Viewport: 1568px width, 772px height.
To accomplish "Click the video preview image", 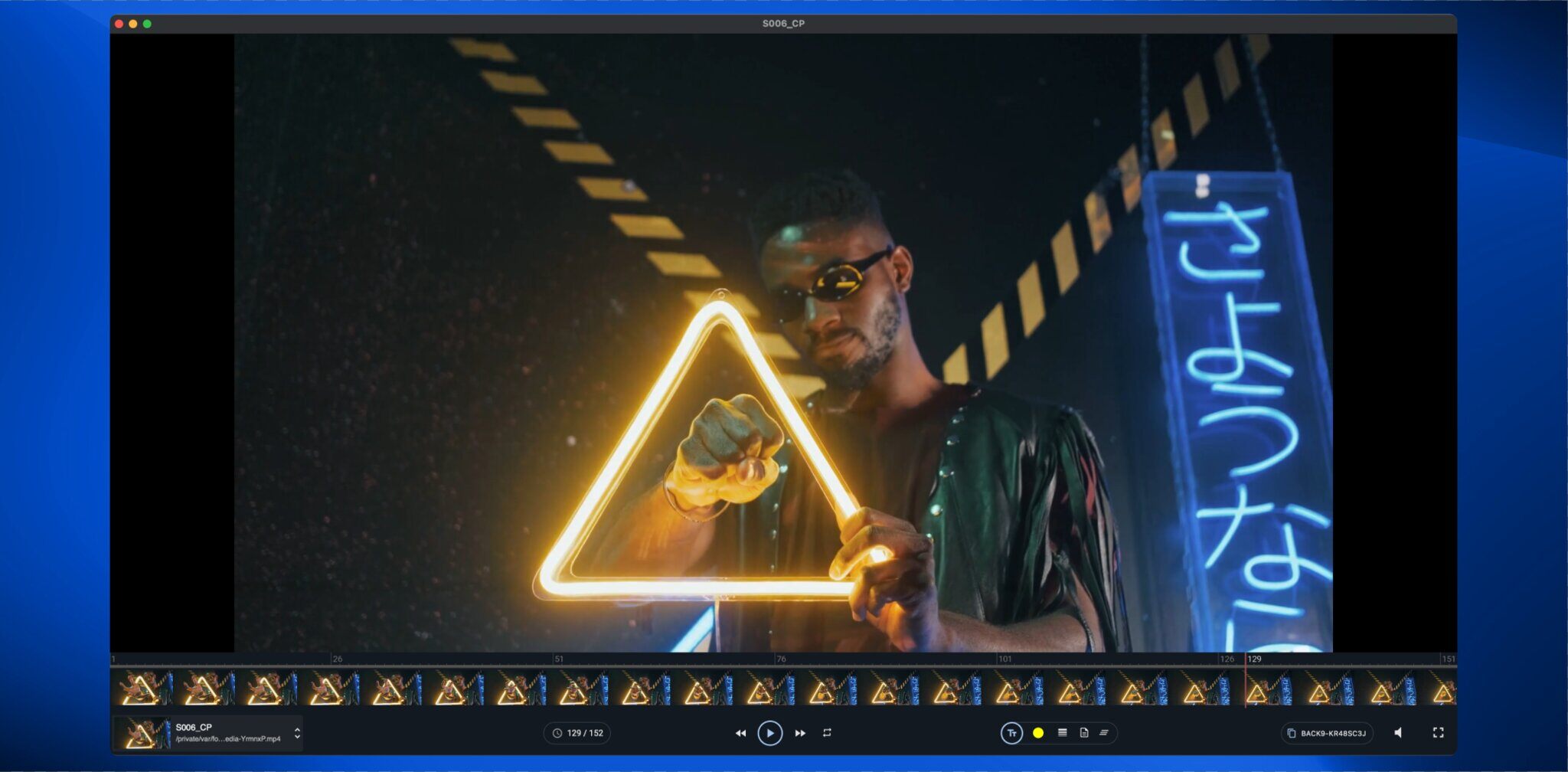I will 783,343.
